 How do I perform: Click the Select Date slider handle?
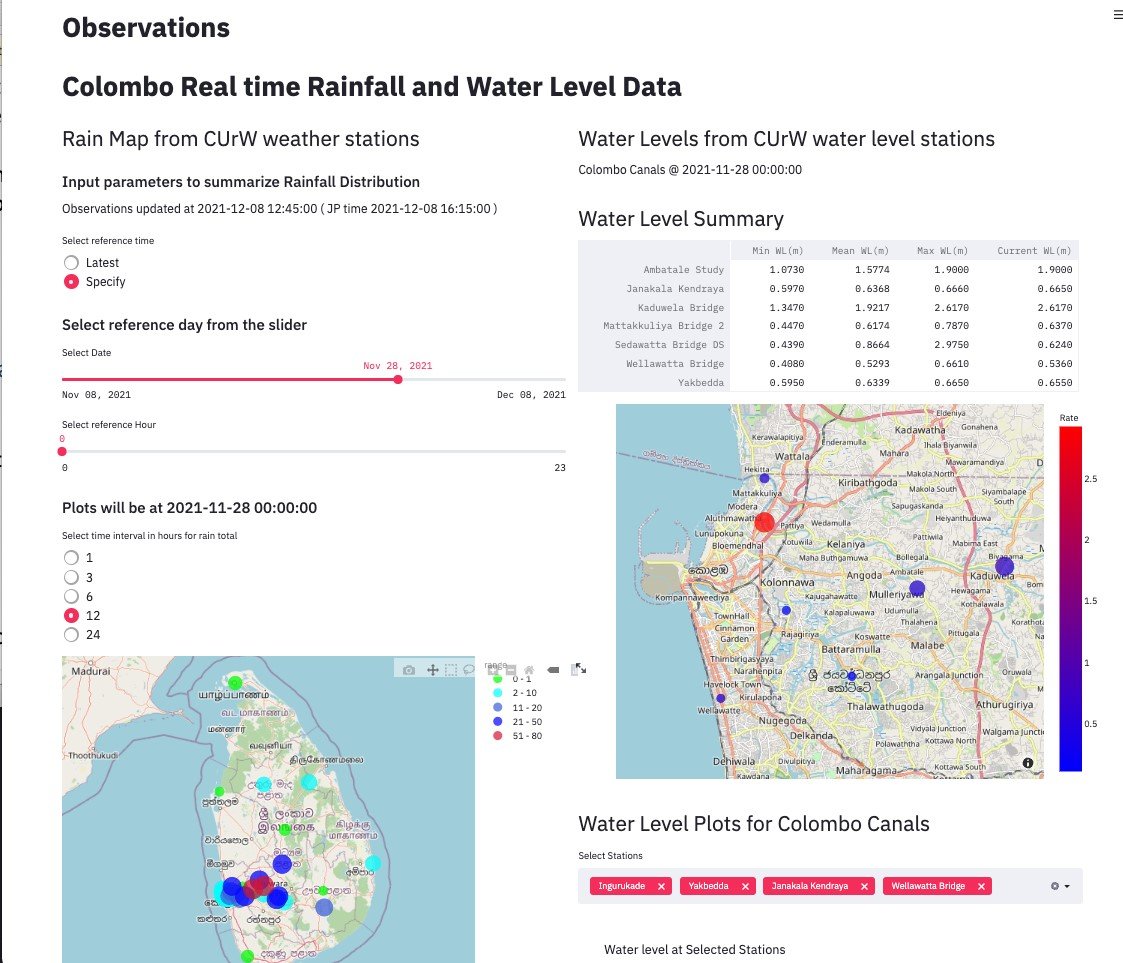tap(398, 379)
